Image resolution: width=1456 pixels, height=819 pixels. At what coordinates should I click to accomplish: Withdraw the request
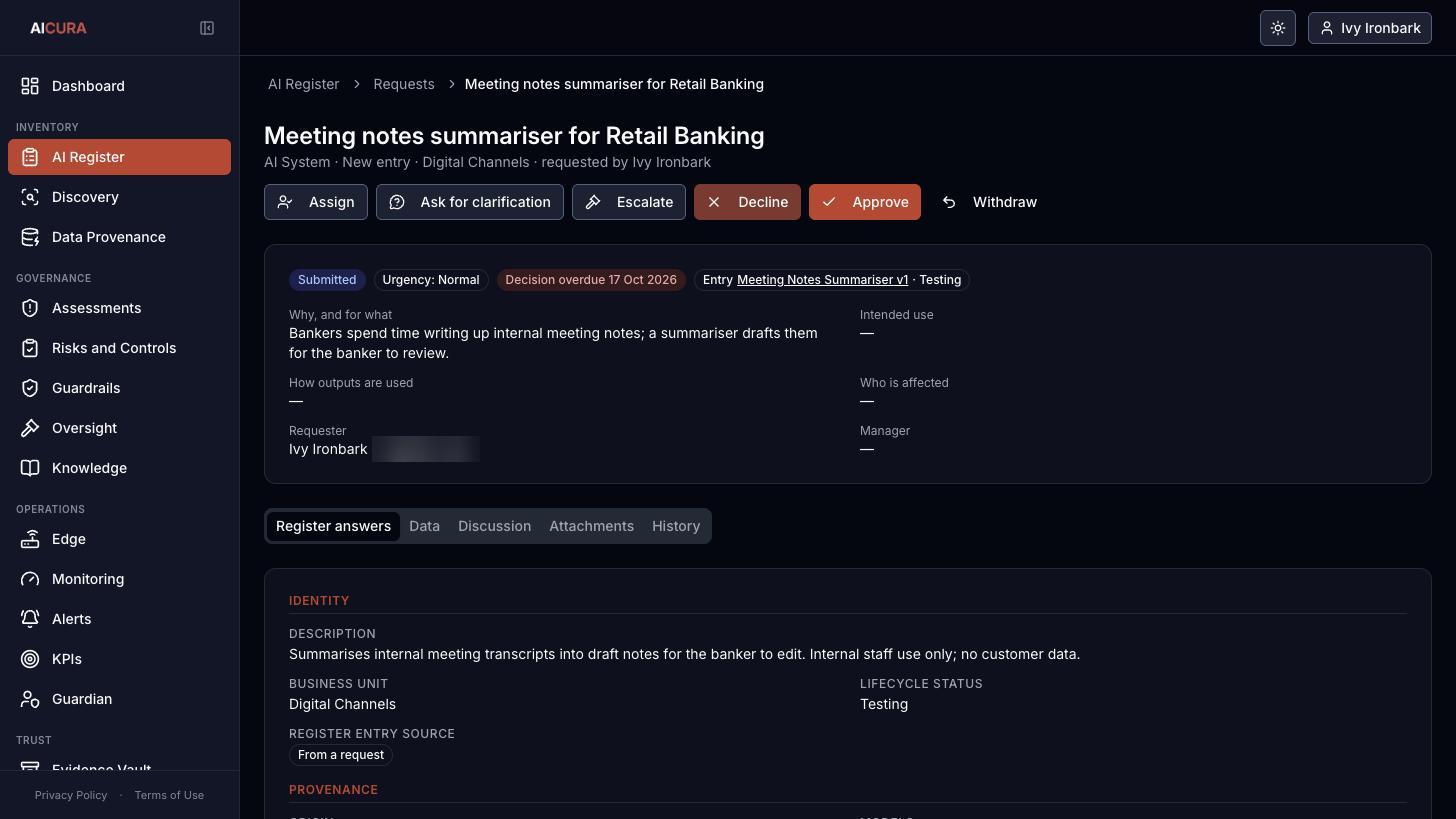tap(989, 202)
